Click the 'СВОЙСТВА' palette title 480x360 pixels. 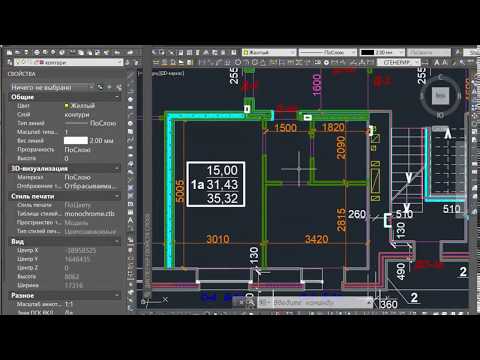[21, 74]
